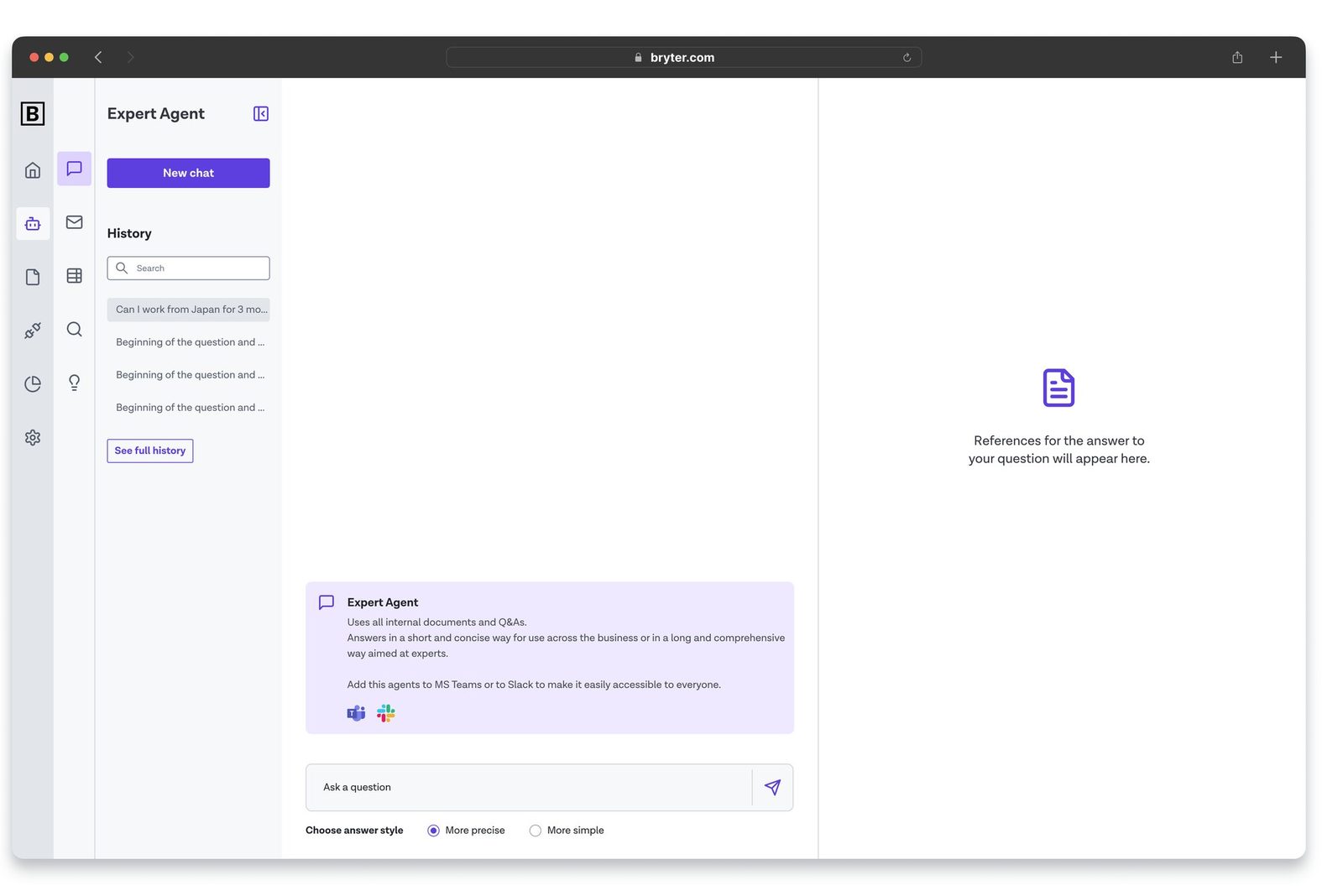The height and width of the screenshot is (896, 1343).
Task: Go back with browser back arrow
Action: tap(98, 57)
